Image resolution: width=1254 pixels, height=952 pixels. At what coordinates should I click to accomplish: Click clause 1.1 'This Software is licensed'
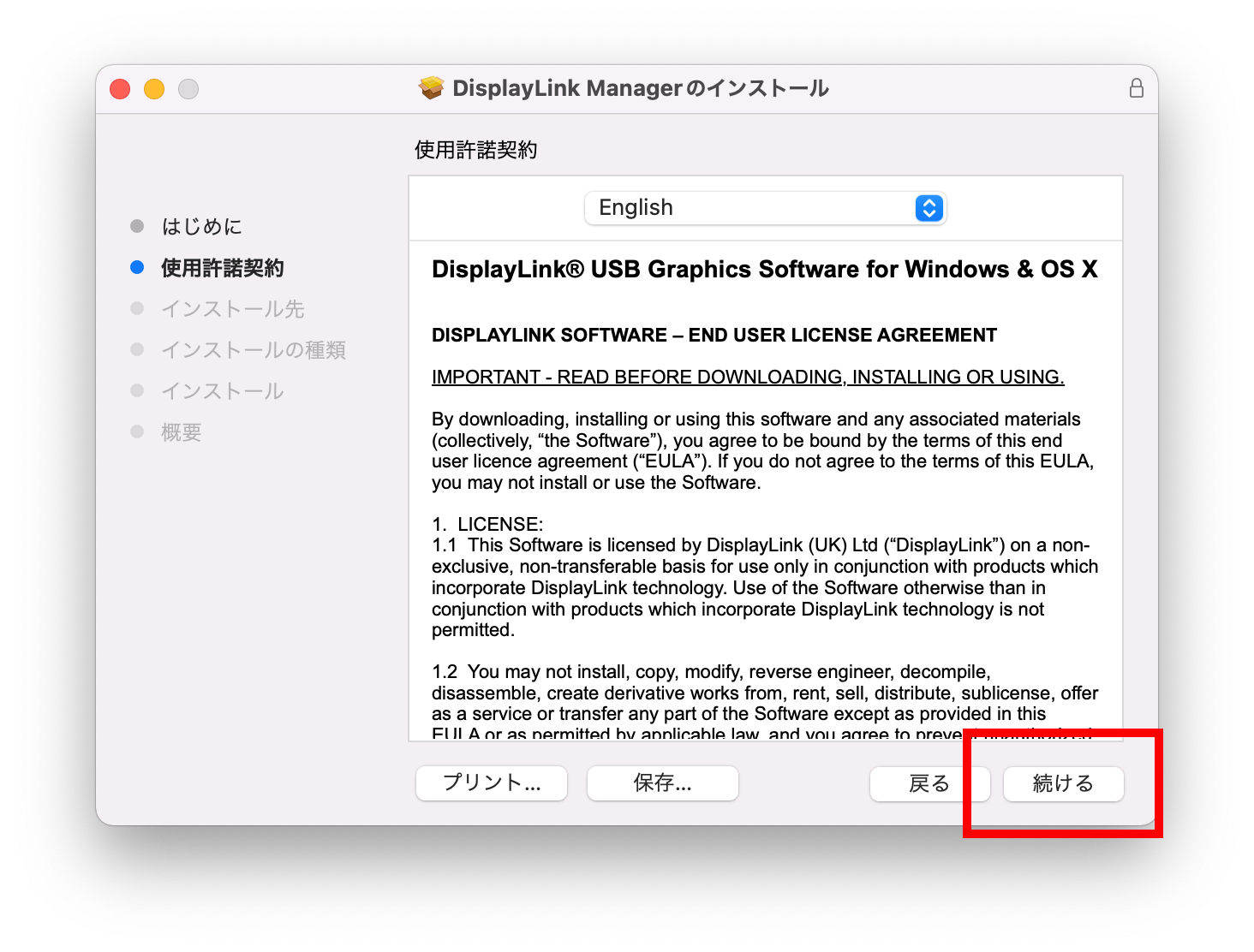coord(765,587)
